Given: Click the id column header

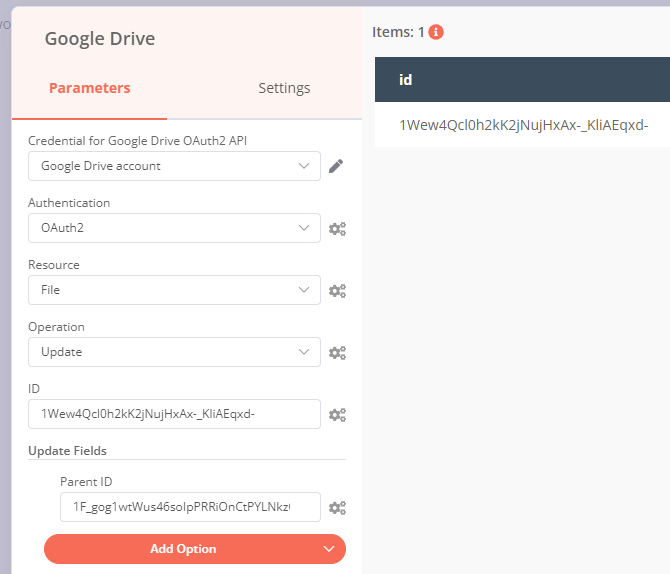Looking at the screenshot, I should coord(522,79).
